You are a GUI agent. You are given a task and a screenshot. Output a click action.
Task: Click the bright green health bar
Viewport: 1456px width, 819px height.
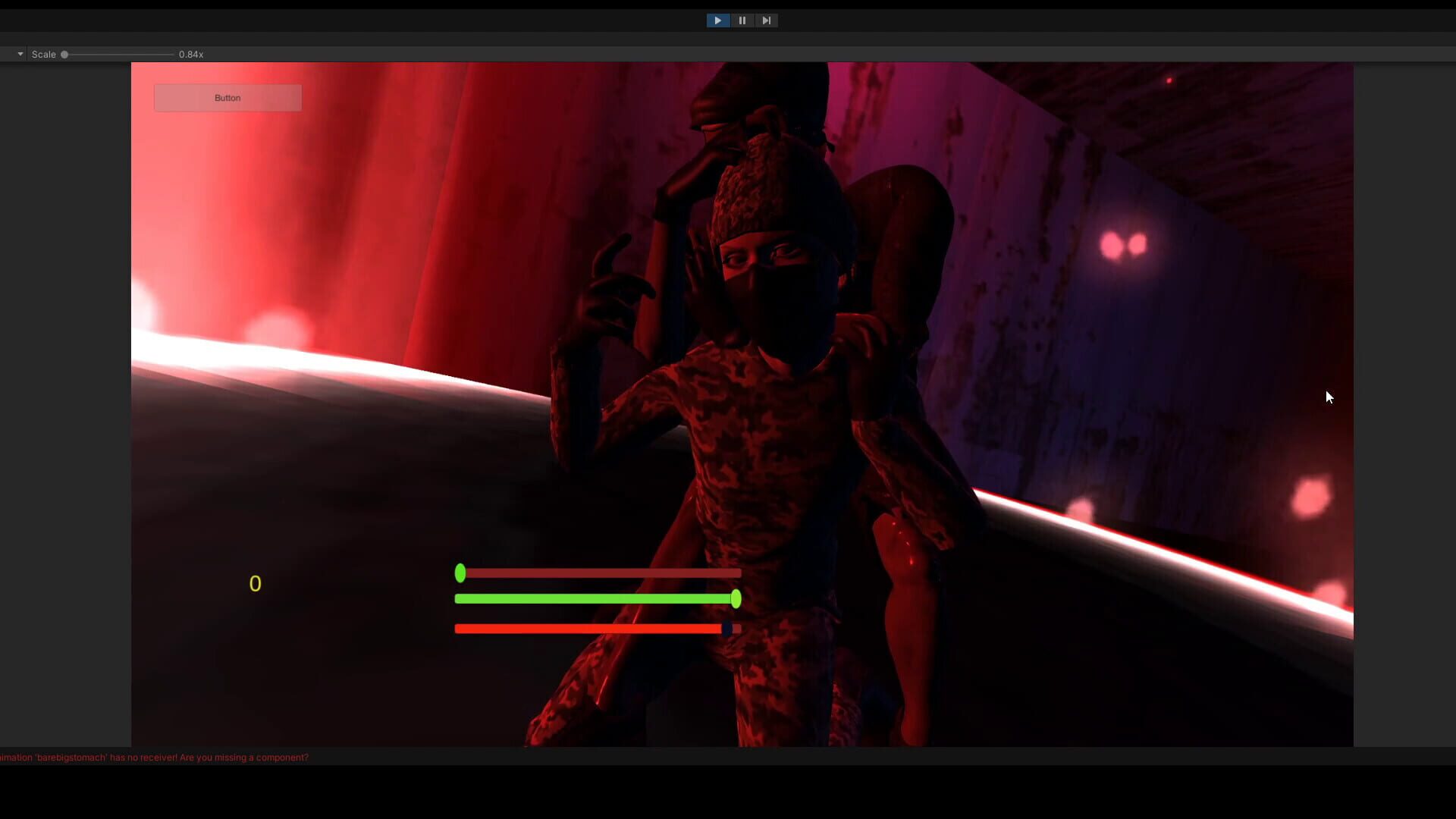[x=591, y=599]
